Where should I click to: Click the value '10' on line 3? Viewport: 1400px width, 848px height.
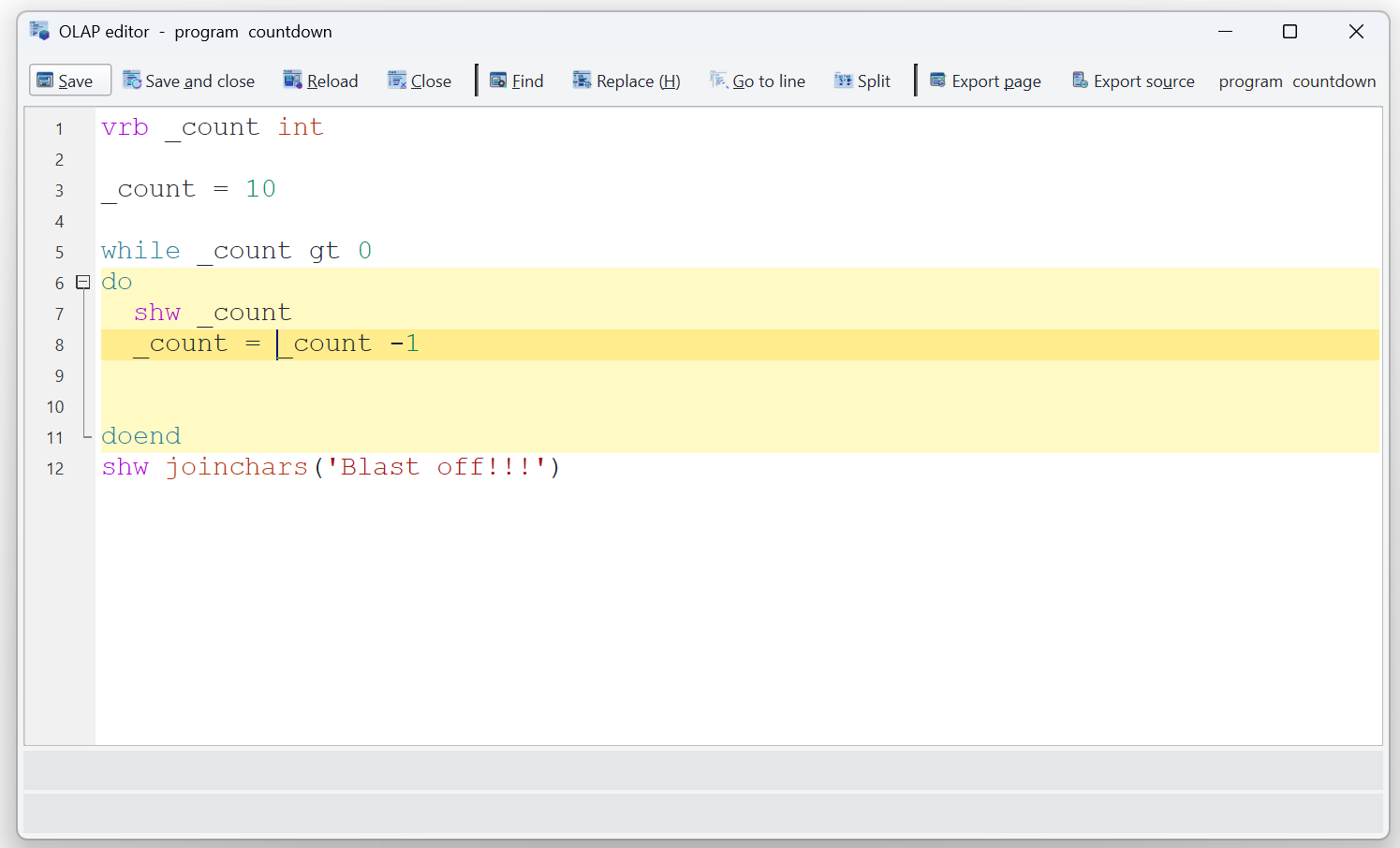click(x=260, y=189)
